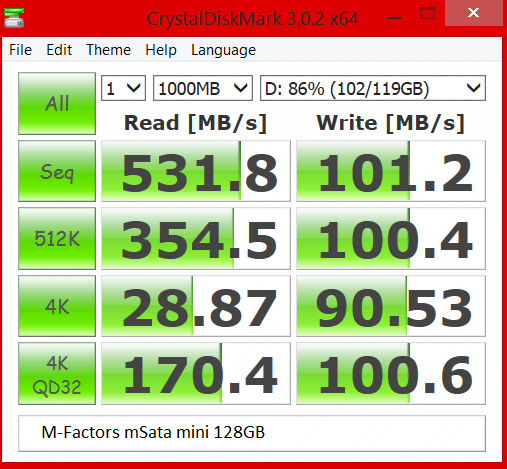Start the 512K benchmark test
This screenshot has width=507, height=469.
pos(57,238)
